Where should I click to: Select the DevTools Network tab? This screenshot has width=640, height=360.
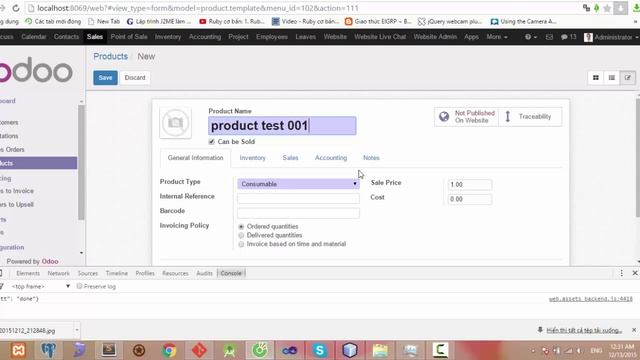(x=58, y=273)
